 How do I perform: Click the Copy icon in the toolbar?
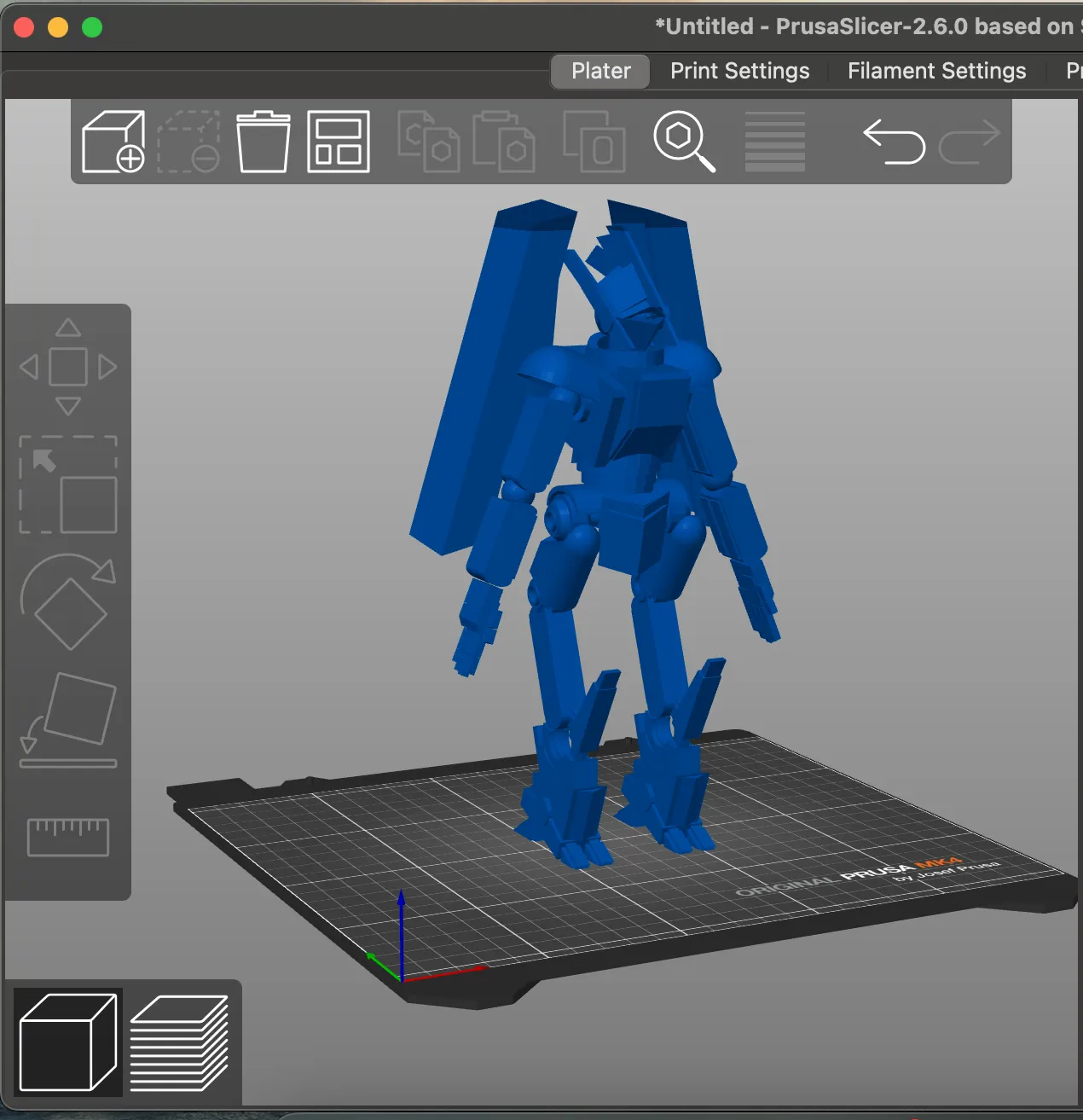coord(429,142)
